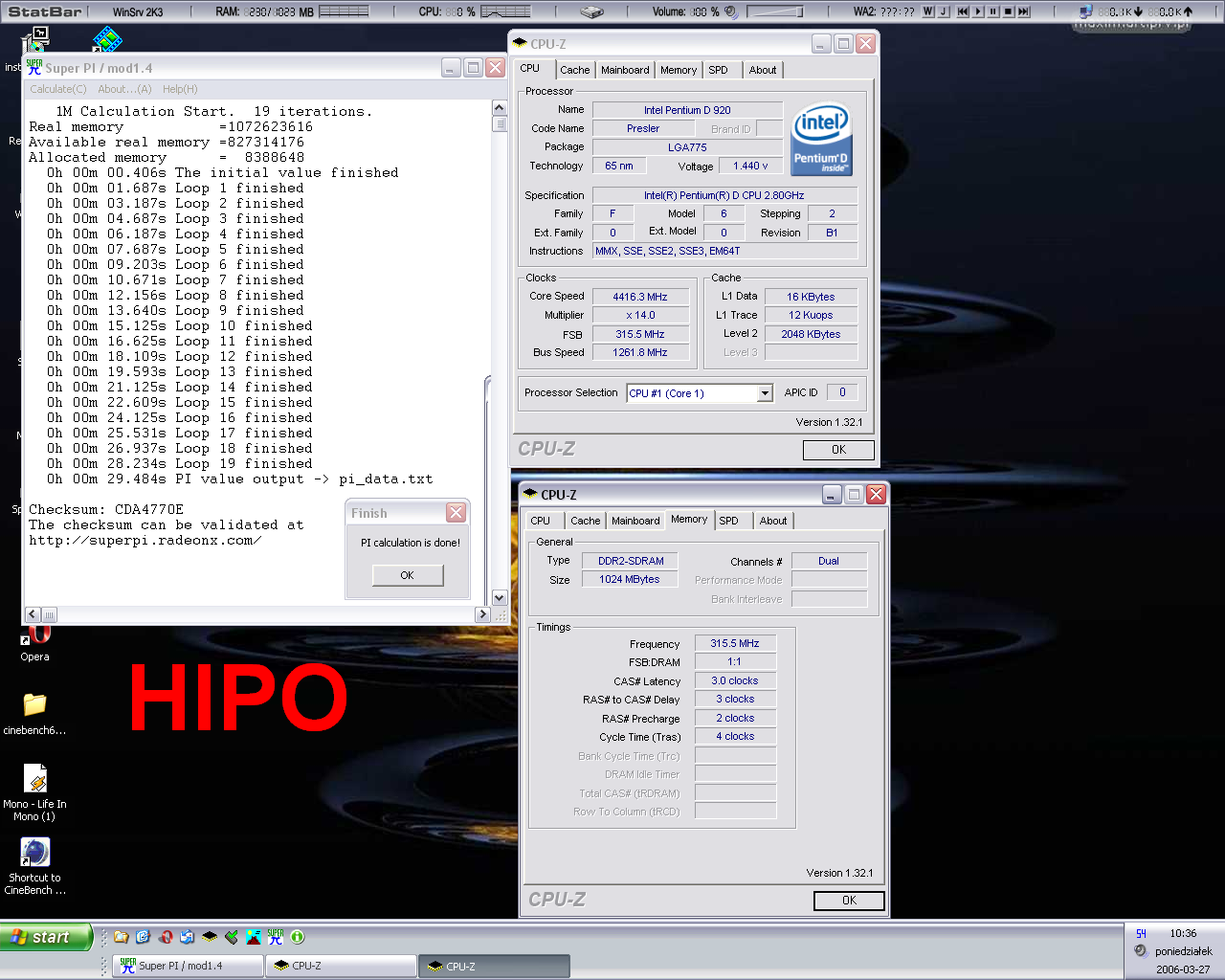Open the About...(A) menu in Super PI

click(x=124, y=89)
